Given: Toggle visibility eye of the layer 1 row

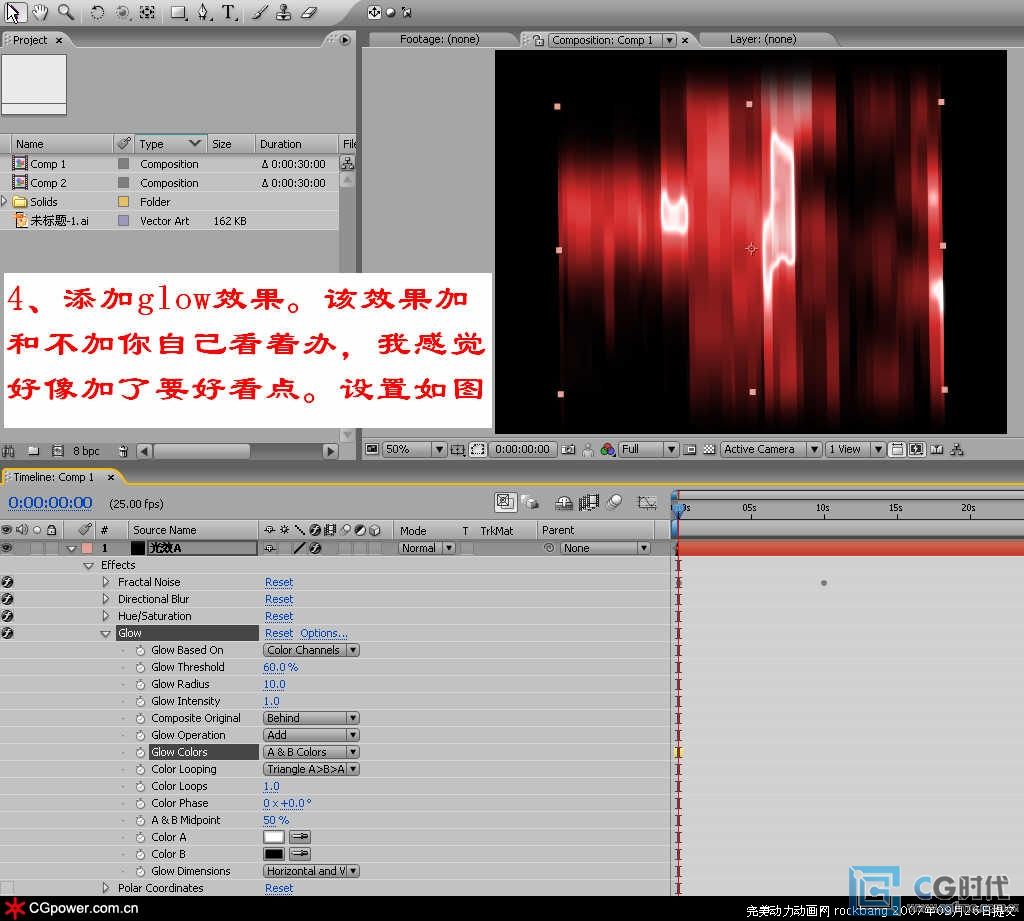Looking at the screenshot, I should tap(7, 548).
